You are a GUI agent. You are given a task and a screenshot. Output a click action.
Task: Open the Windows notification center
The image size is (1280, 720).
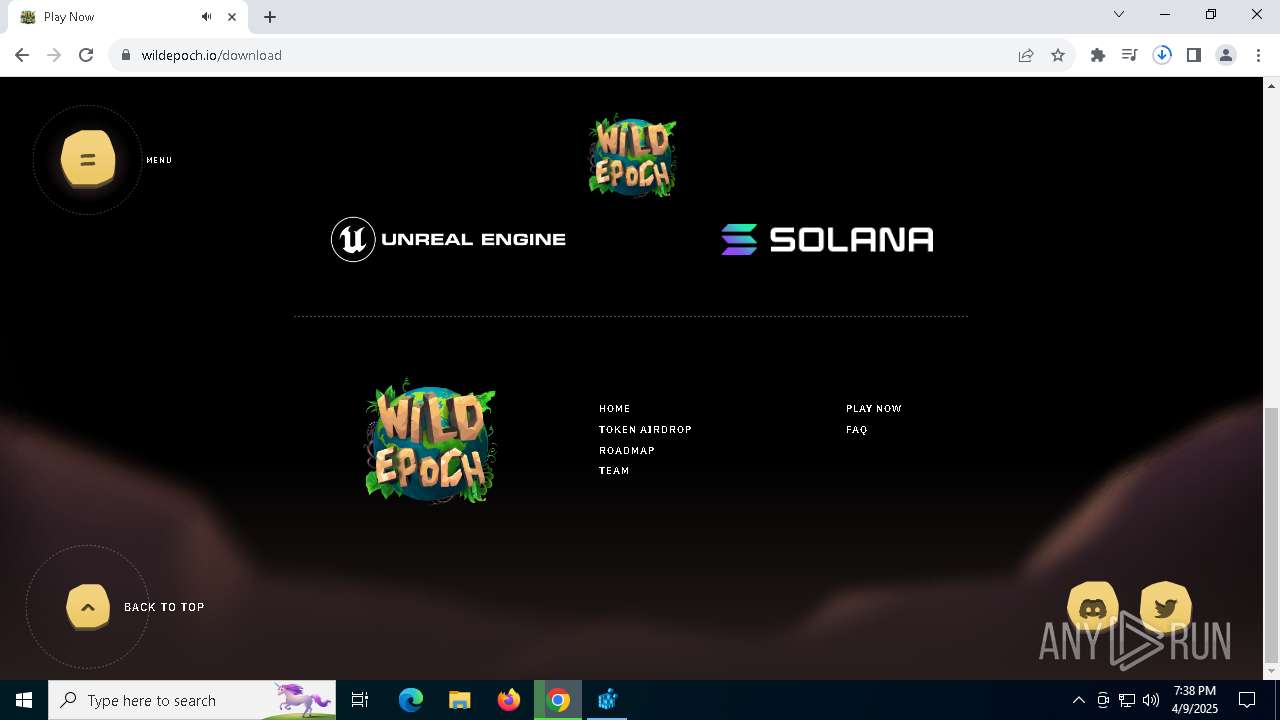coord(1247,700)
